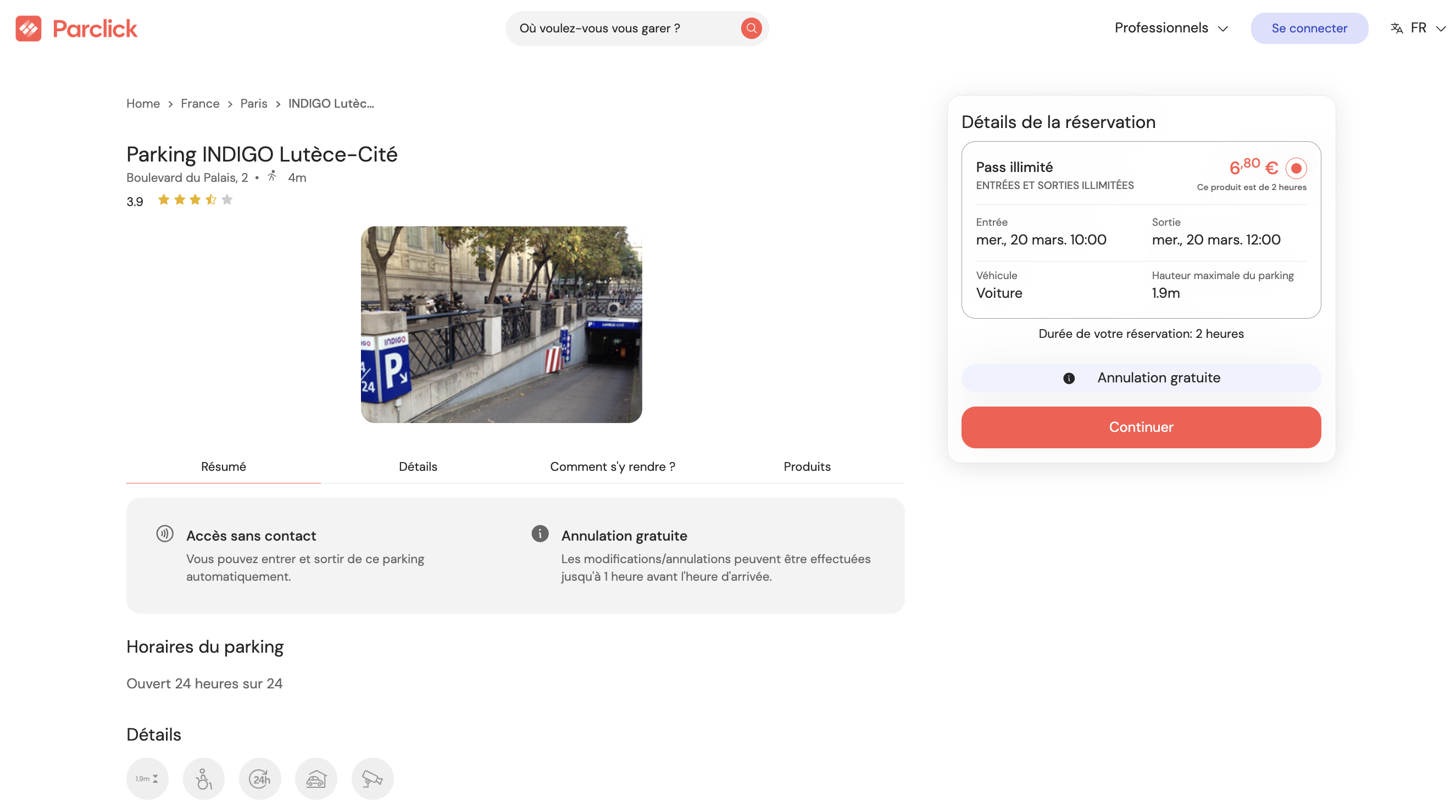The image size is (1456, 812).
Task: Click the CCTV surveillance camera icon
Action: [x=372, y=778]
